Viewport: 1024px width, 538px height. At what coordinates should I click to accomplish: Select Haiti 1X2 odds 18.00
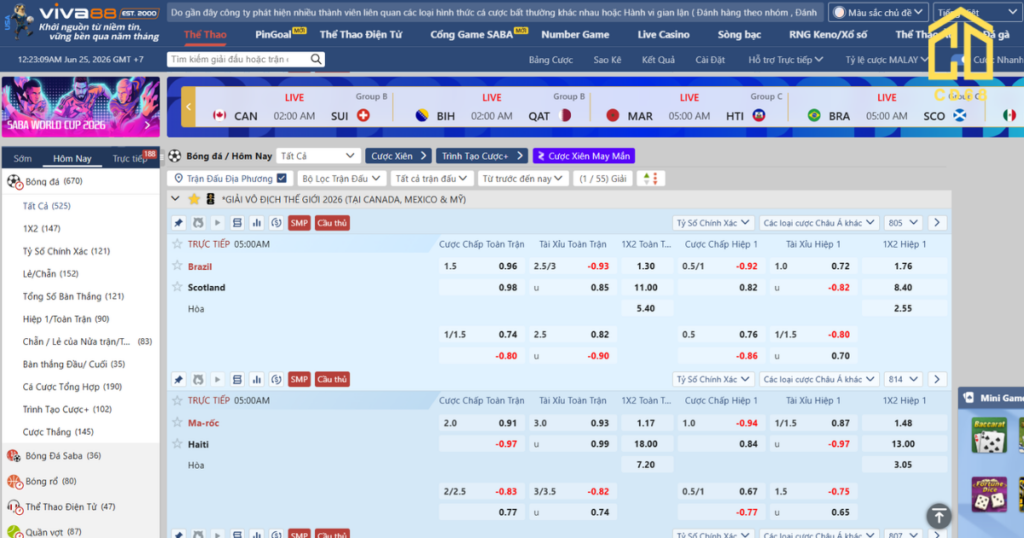coord(645,443)
